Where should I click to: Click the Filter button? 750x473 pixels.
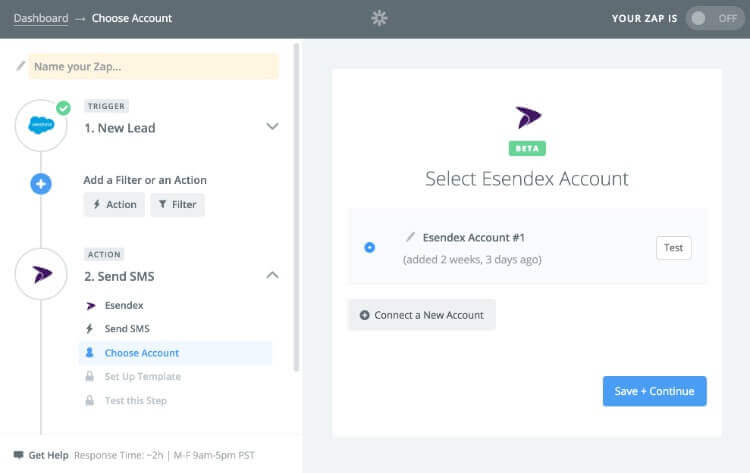point(177,205)
